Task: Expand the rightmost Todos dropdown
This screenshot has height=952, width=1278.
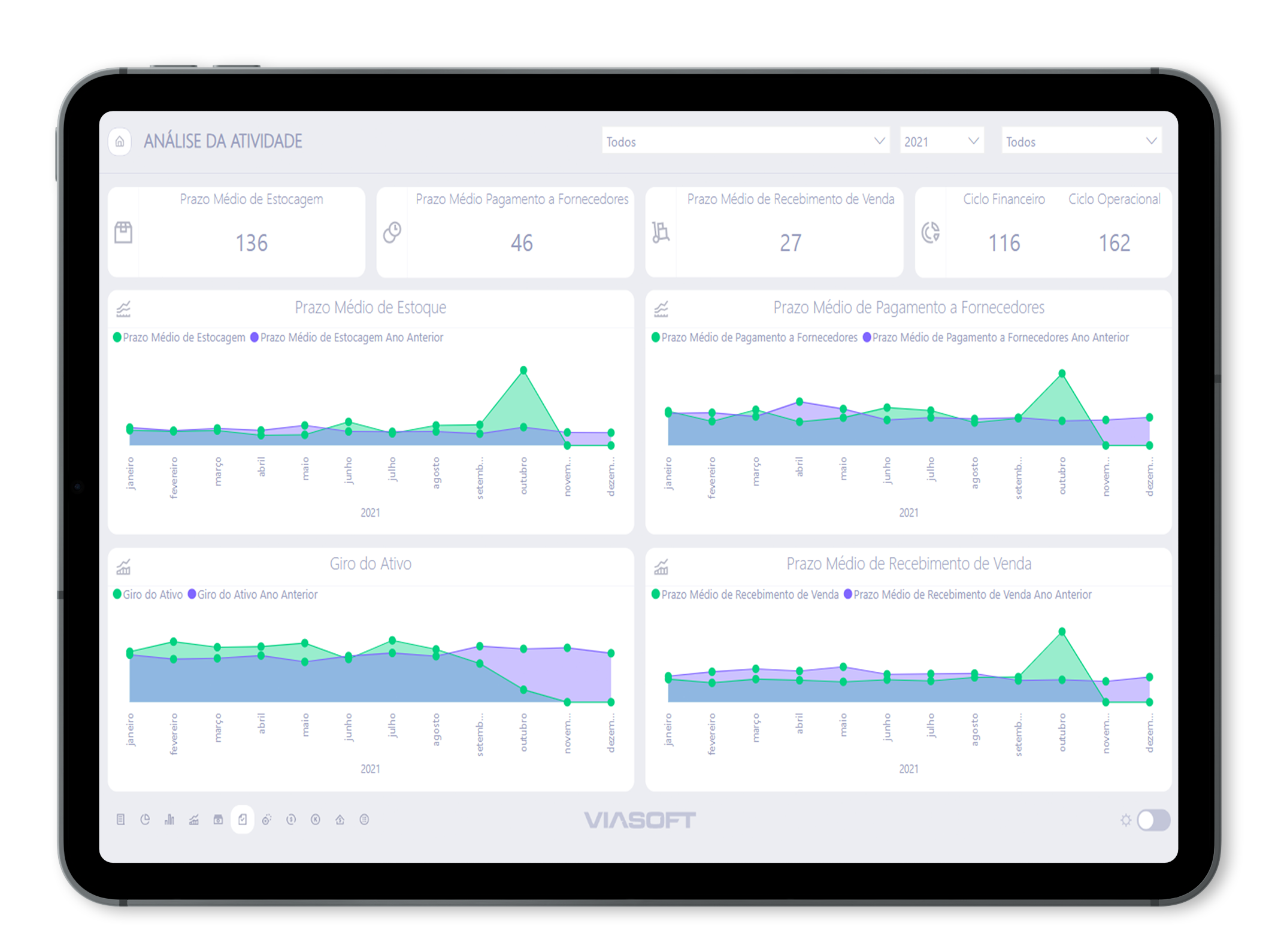Action: click(1081, 141)
